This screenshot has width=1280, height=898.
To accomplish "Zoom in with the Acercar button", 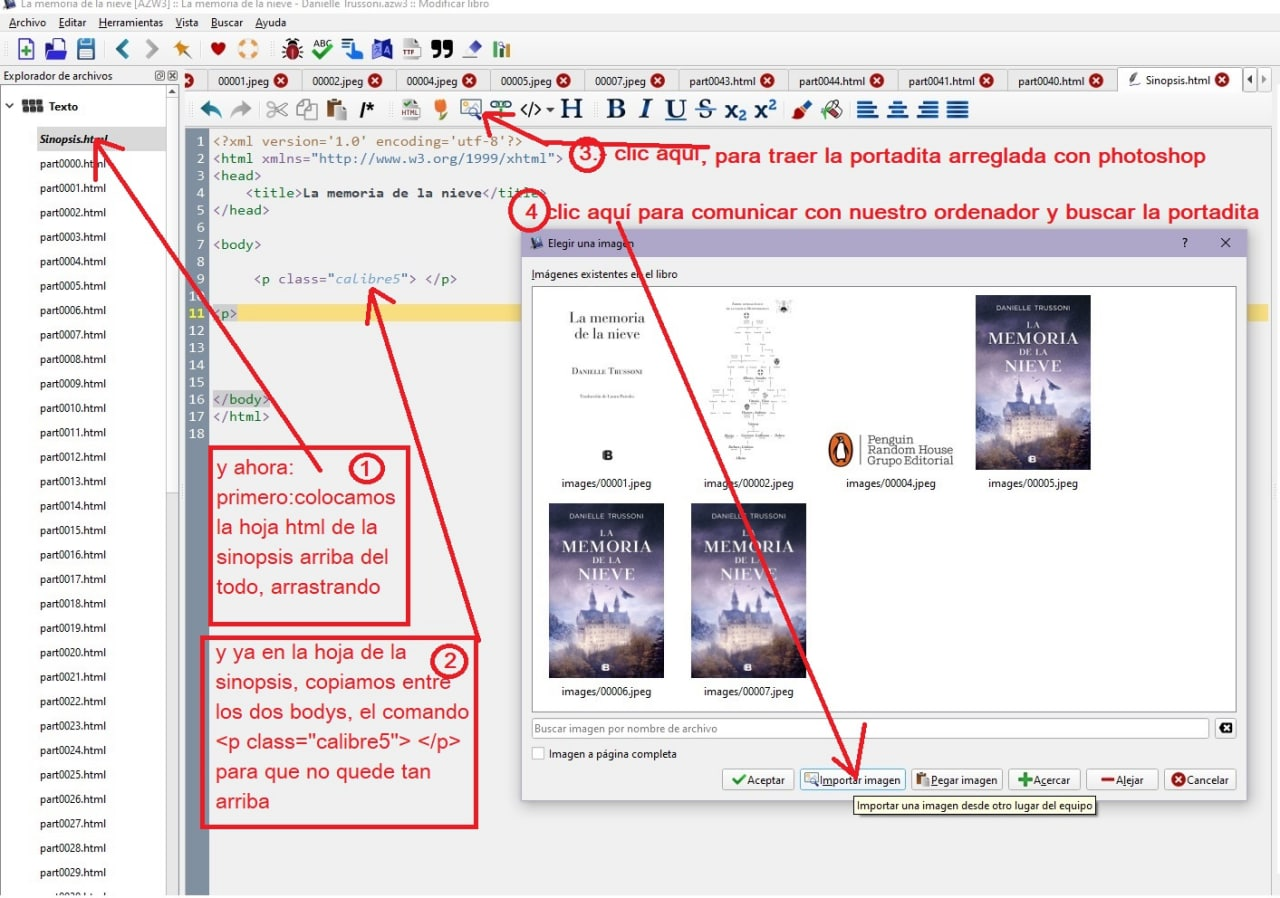I will point(1044,780).
